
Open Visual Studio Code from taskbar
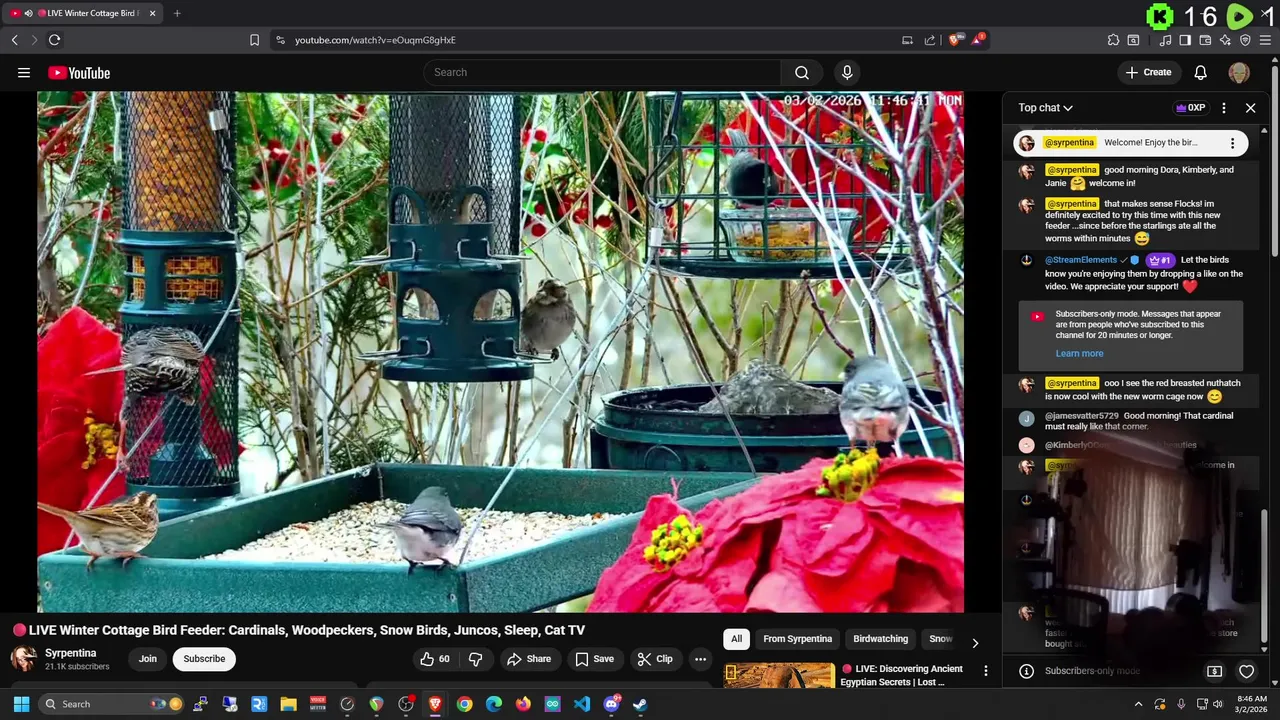pyautogui.click(x=582, y=704)
